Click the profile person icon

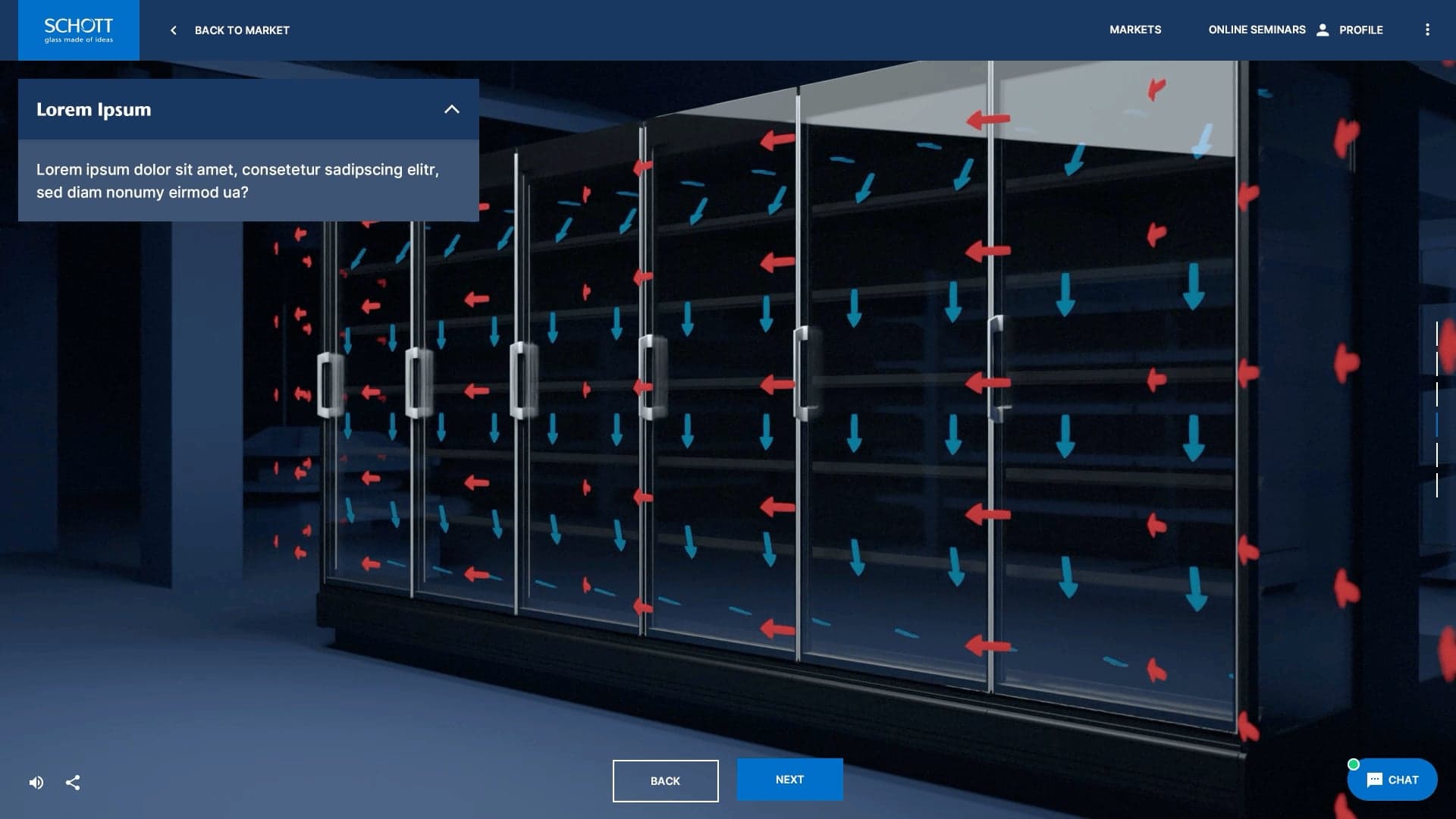1323,30
